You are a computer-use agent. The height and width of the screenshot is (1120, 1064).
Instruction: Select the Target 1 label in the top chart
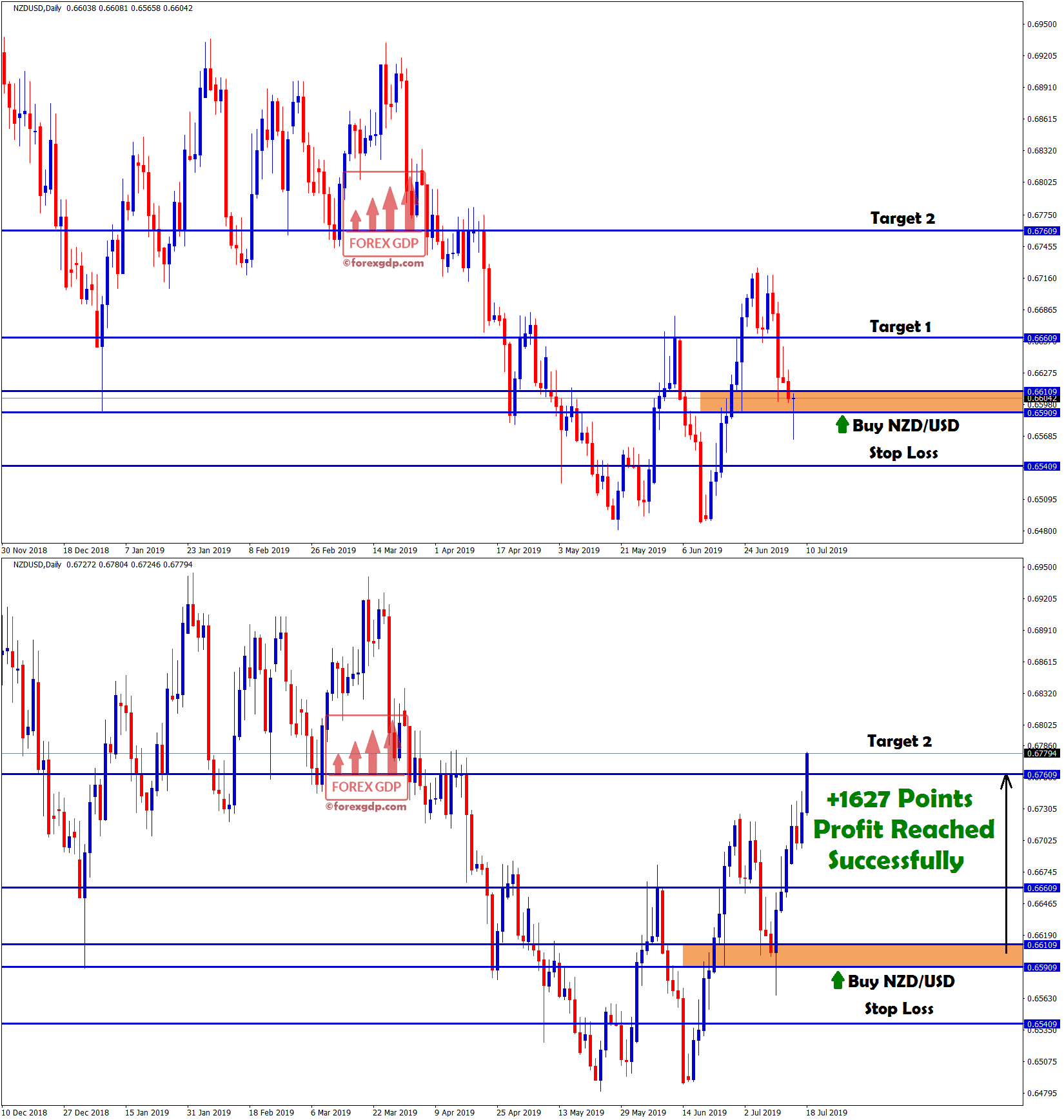(x=900, y=326)
